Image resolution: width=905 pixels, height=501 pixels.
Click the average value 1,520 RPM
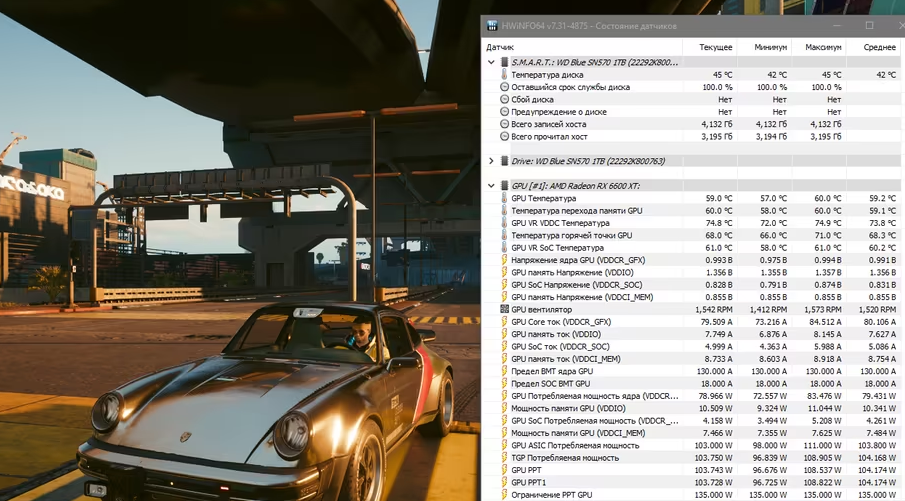point(877,309)
